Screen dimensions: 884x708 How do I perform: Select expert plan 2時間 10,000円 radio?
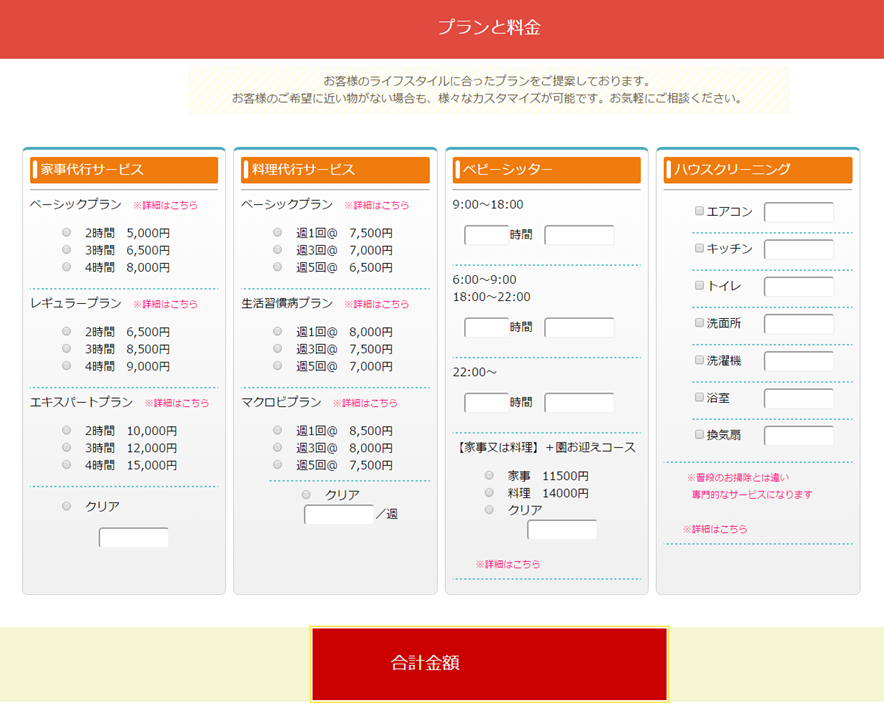pos(67,430)
